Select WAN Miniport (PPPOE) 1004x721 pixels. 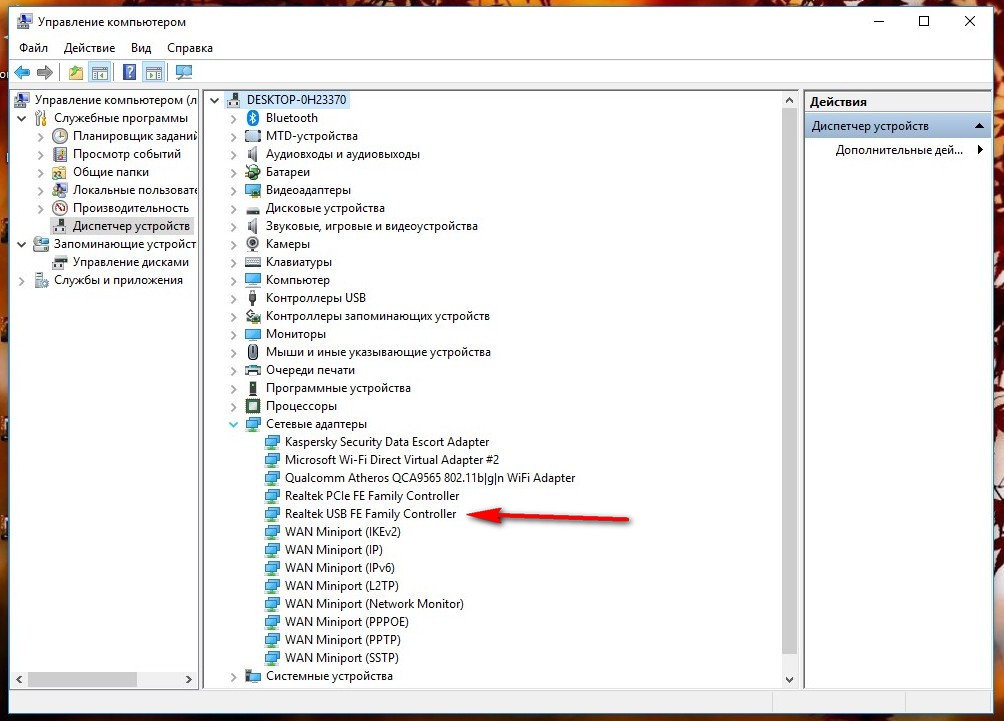pos(346,622)
